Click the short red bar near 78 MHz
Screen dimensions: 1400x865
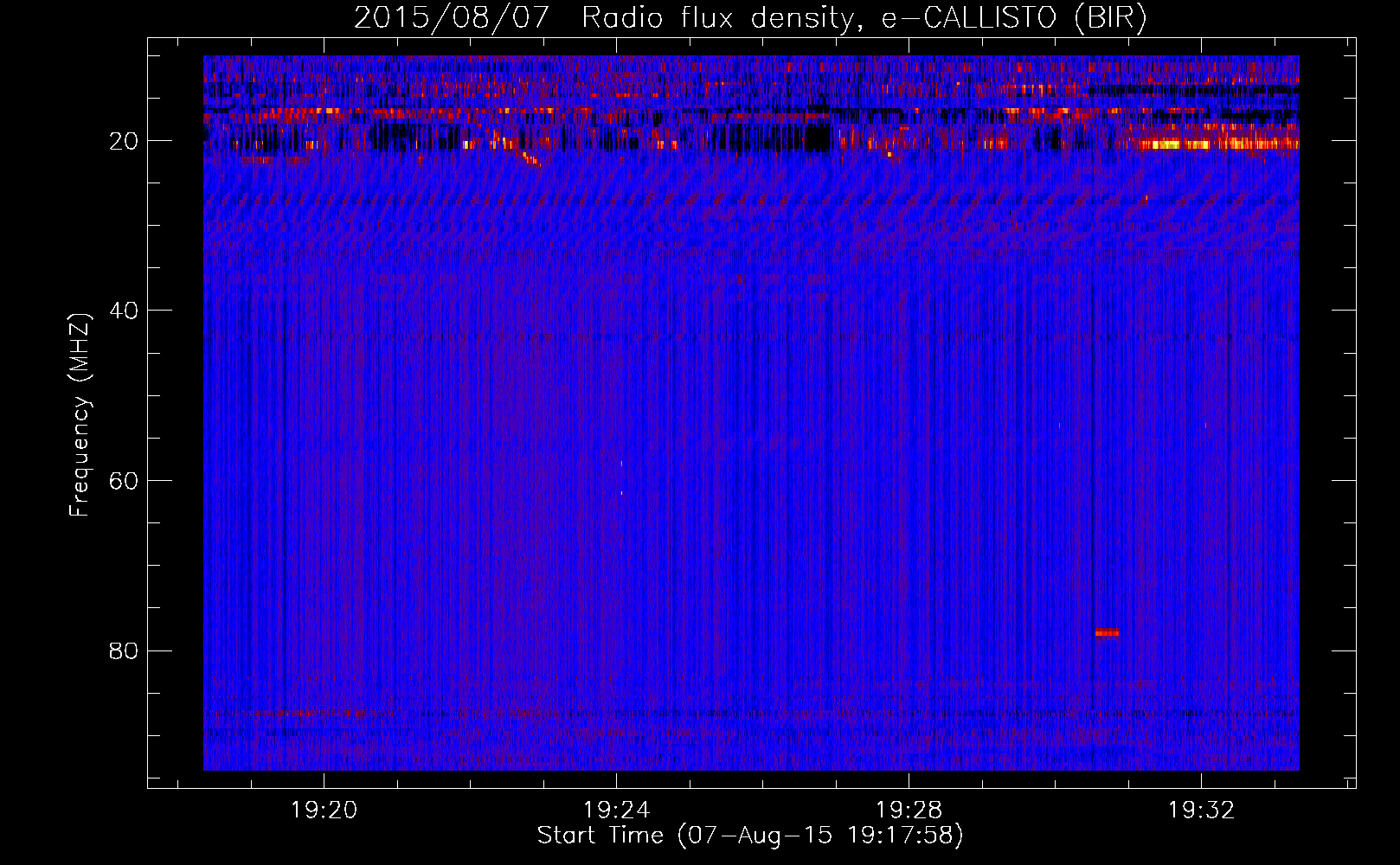[x=1107, y=632]
